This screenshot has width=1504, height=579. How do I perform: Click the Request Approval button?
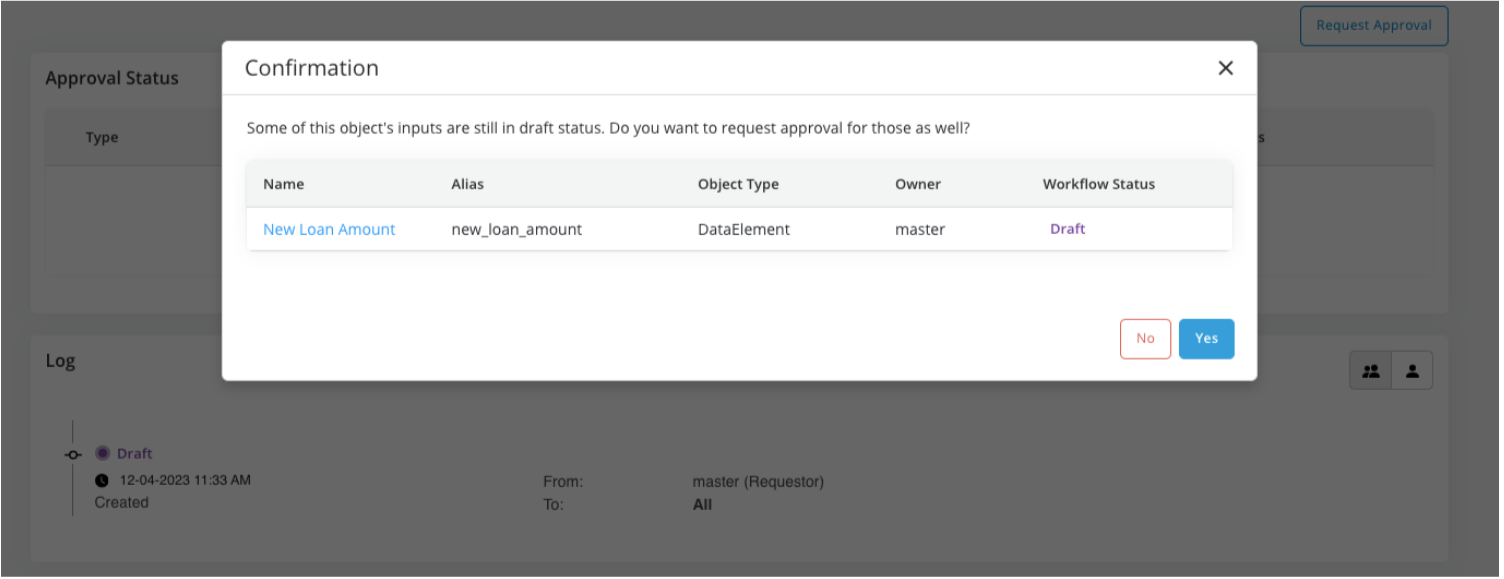coord(1373,26)
